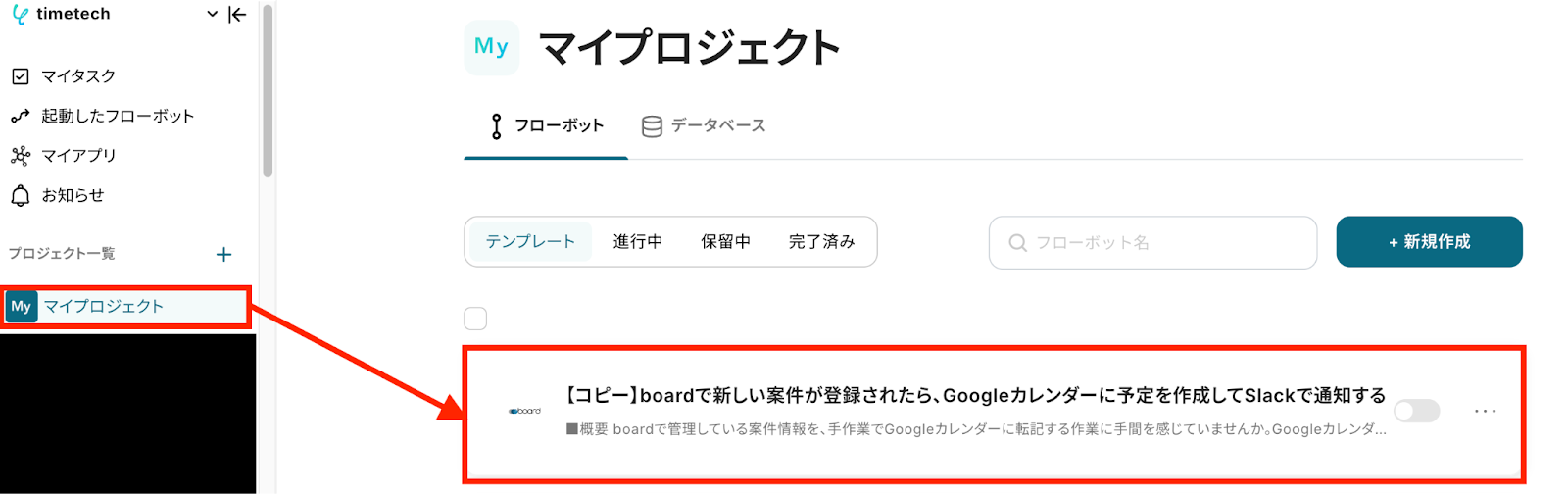Open the timetech workspace dropdown

coord(212,14)
